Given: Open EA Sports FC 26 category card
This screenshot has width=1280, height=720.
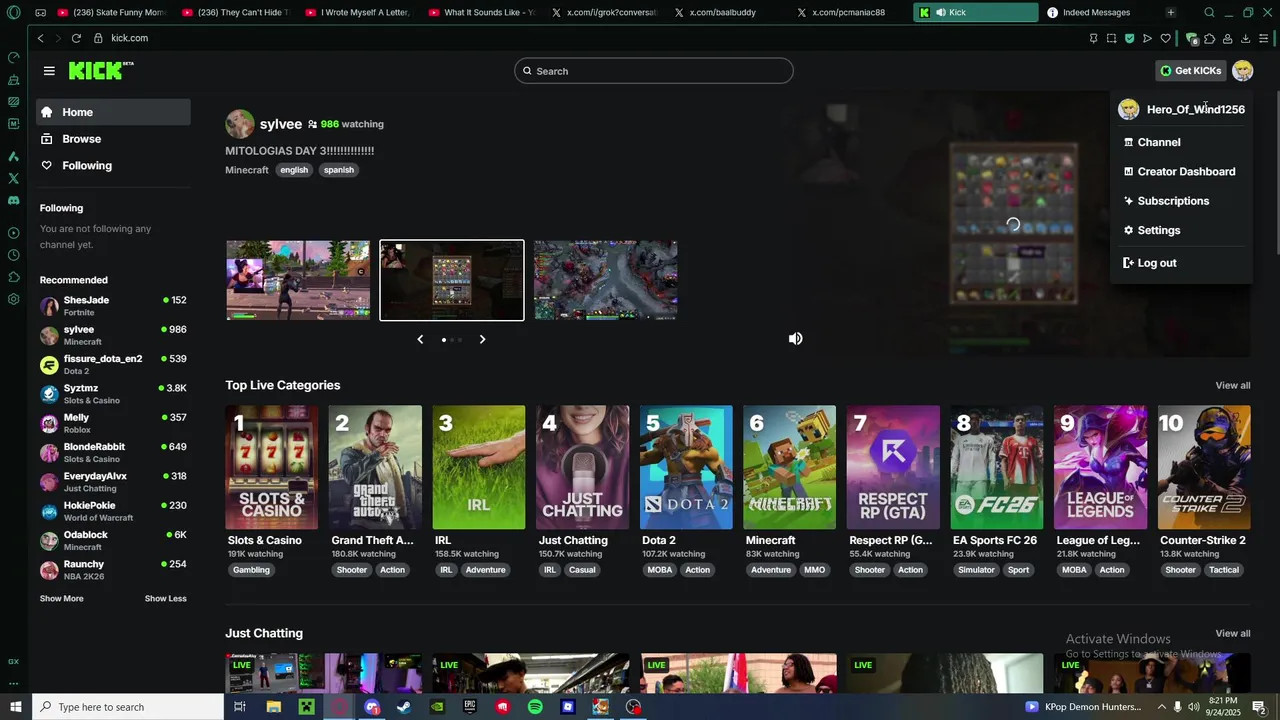Looking at the screenshot, I should click(997, 467).
